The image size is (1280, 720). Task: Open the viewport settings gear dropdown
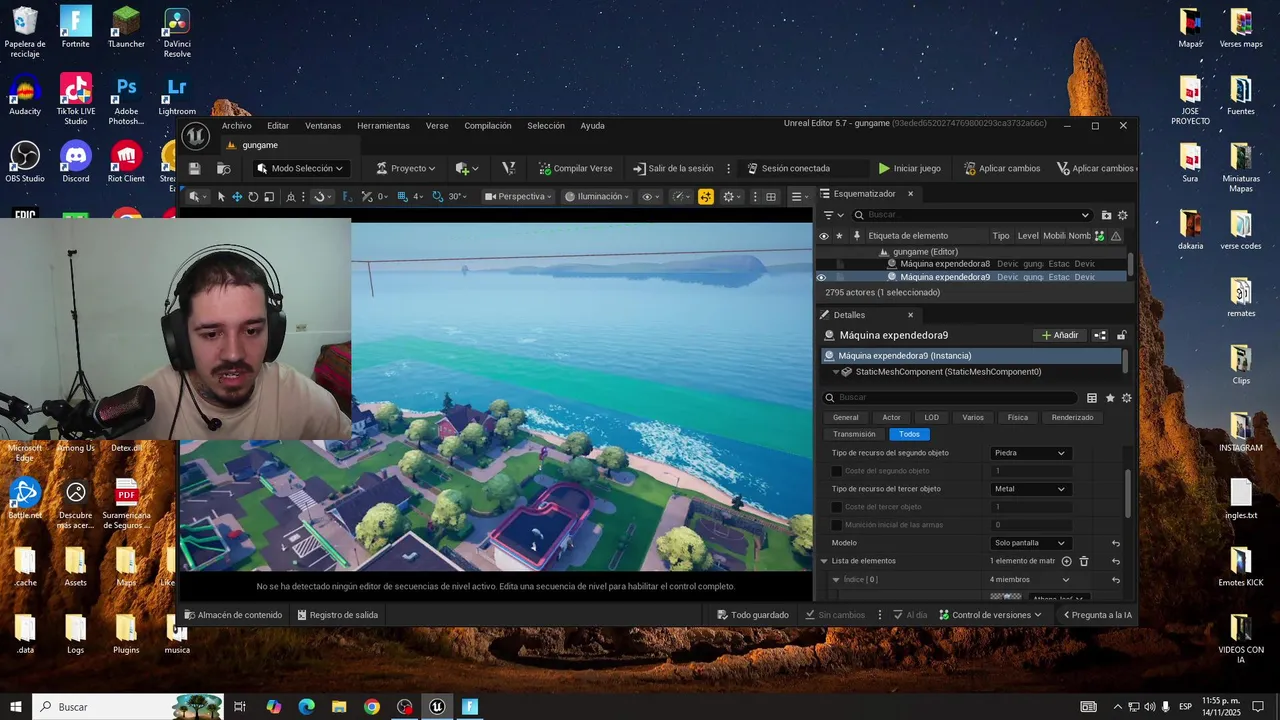click(x=732, y=197)
